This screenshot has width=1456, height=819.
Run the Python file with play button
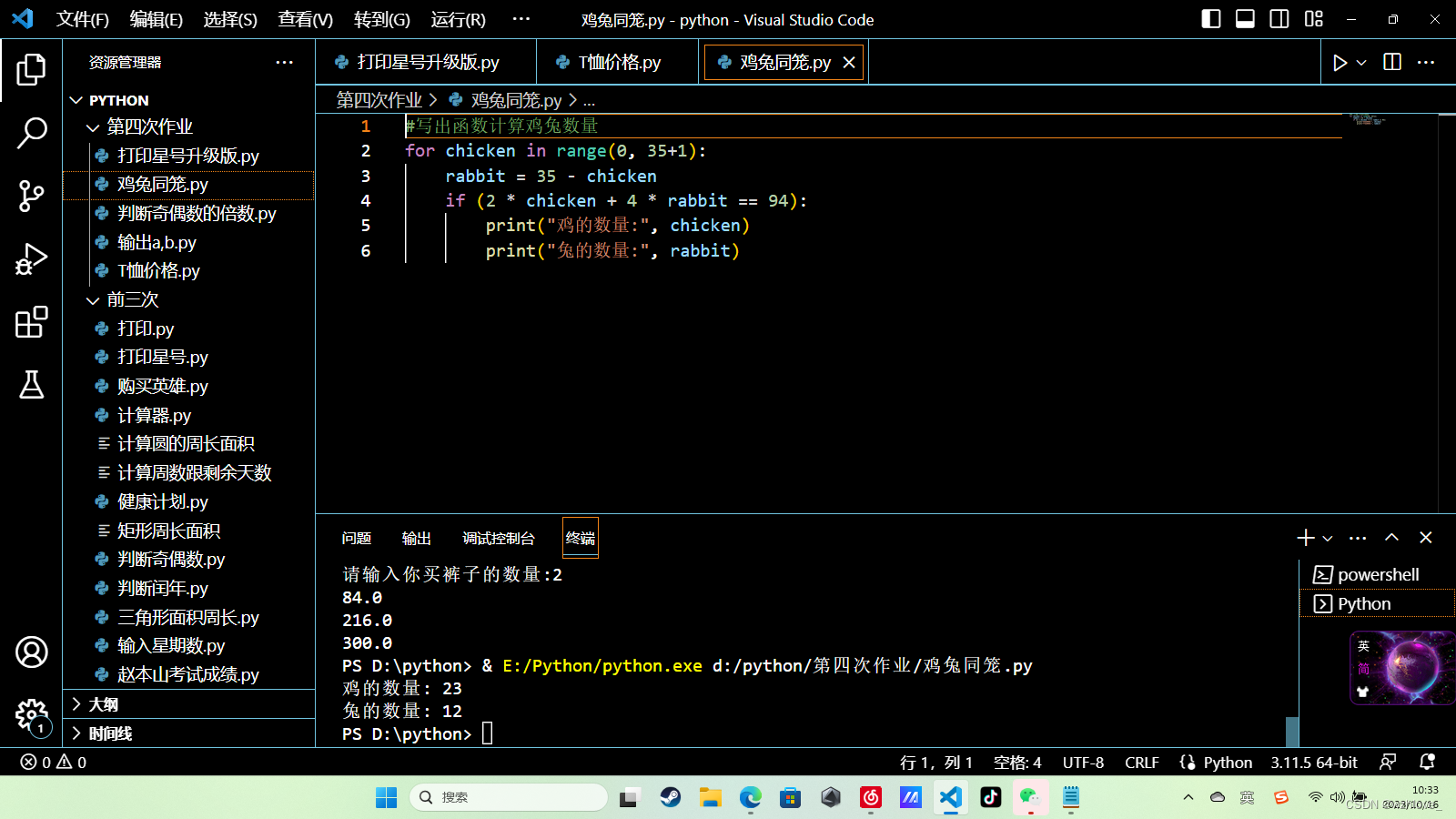[1340, 63]
